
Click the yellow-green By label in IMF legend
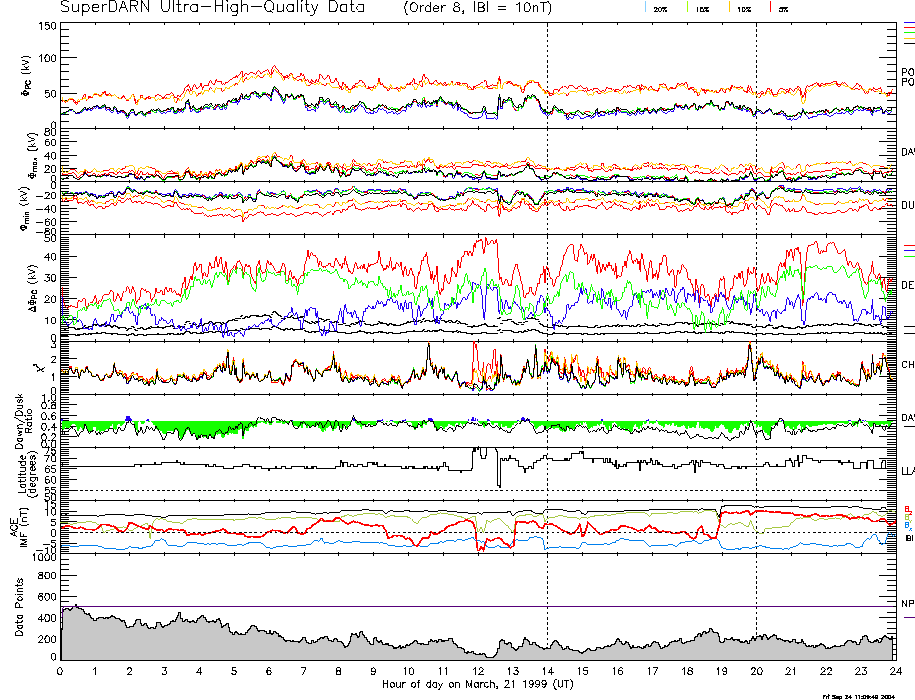pos(908,516)
